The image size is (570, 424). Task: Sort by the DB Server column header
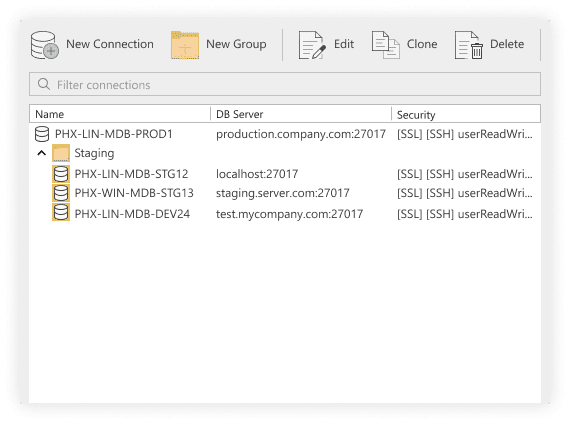(301, 114)
